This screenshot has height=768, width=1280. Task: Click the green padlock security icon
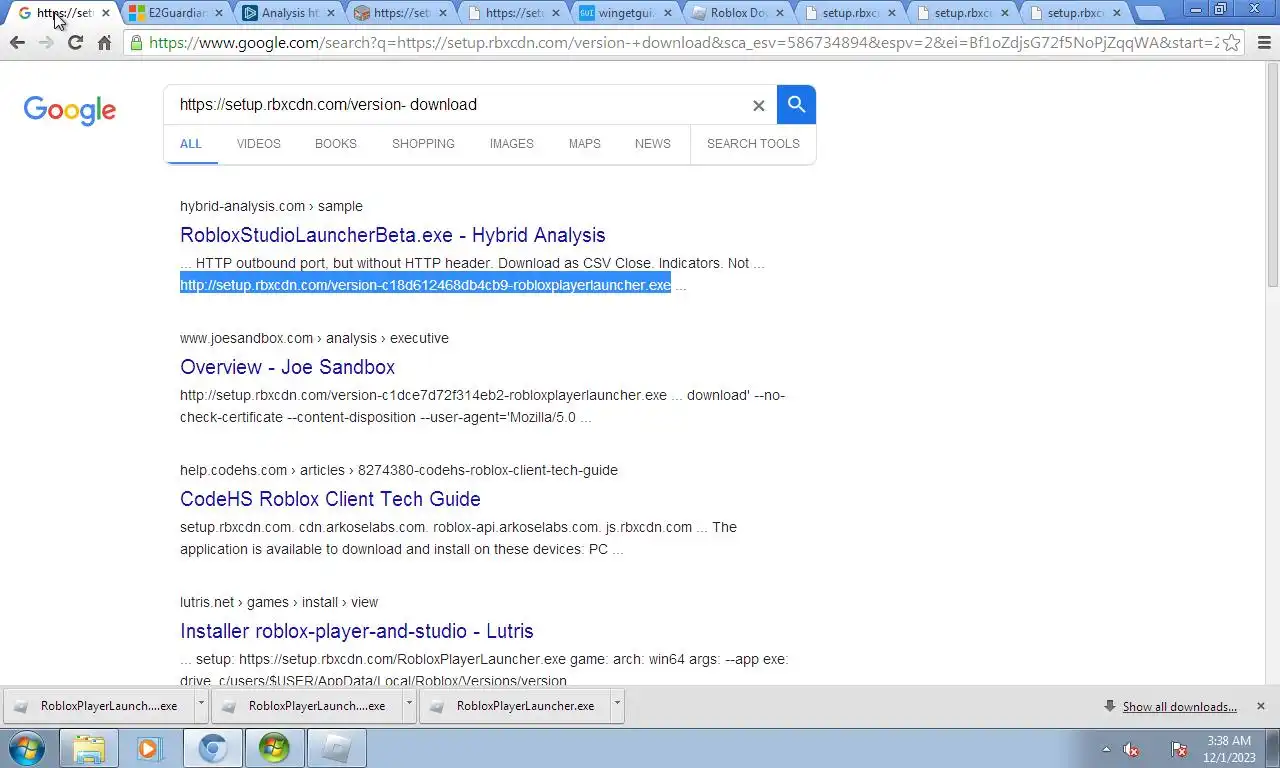137,43
